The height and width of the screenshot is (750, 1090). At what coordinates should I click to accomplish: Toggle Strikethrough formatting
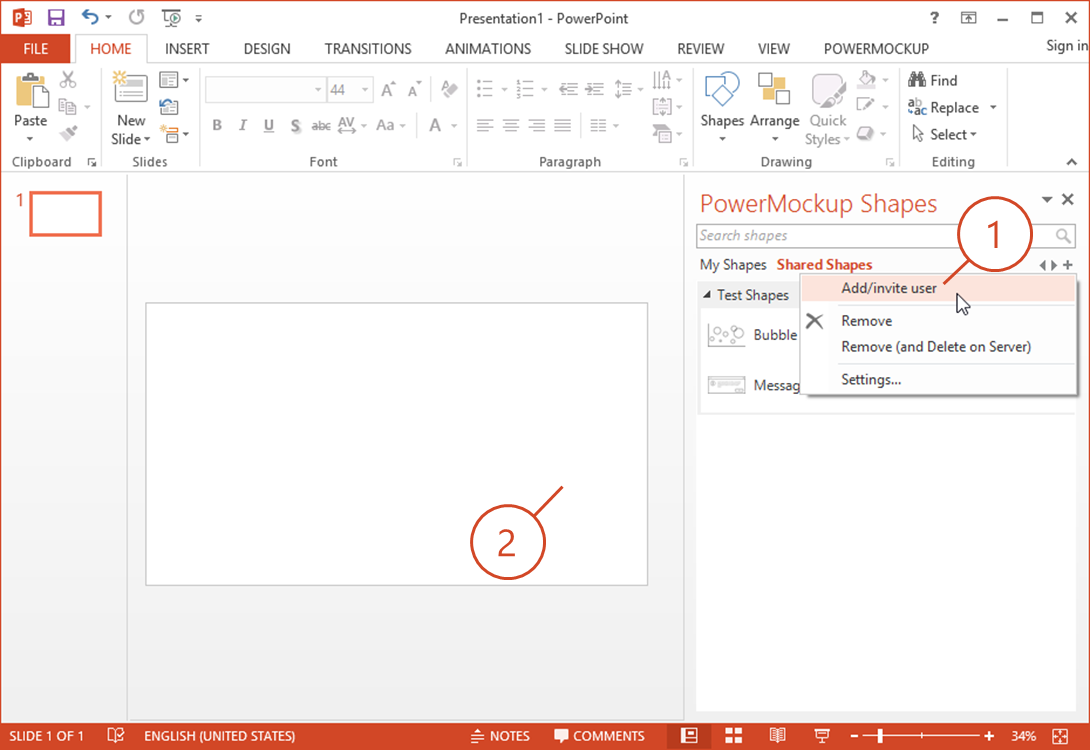(320, 125)
